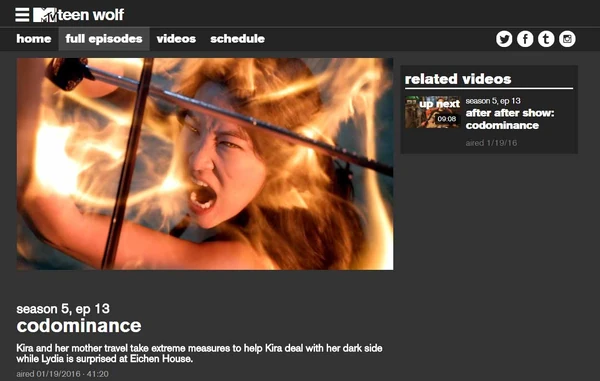
Task: Click 'season 5, ep 13' above episode title
Action: point(63,308)
